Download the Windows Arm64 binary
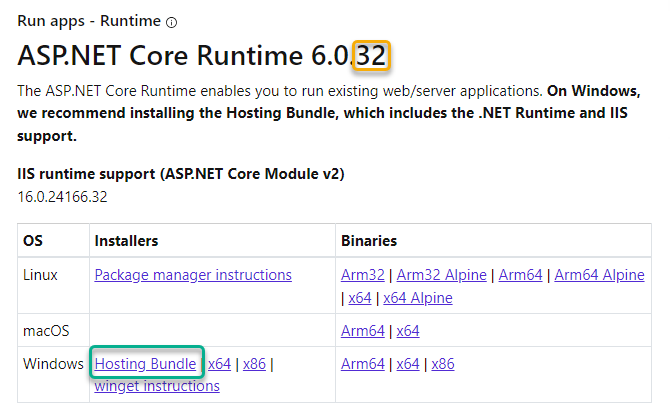This screenshot has height=406, width=670. coord(364,364)
